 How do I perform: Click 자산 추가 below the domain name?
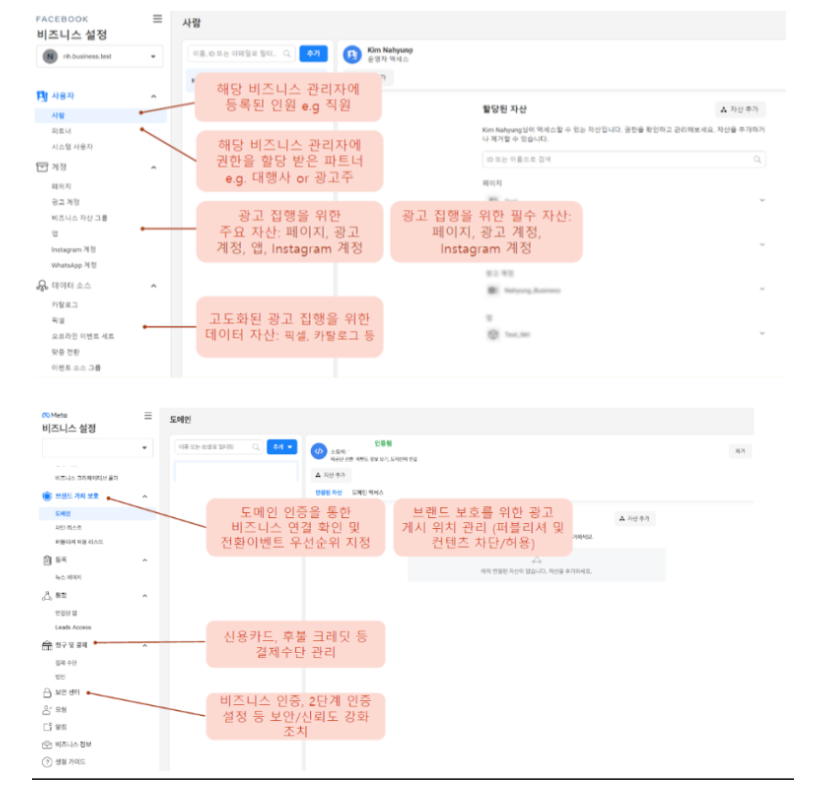(330, 475)
